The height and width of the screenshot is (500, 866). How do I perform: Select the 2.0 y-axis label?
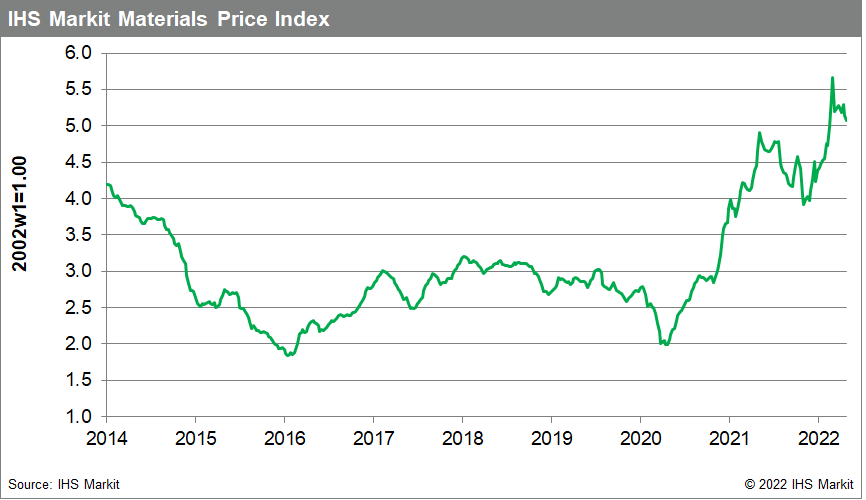[79, 344]
